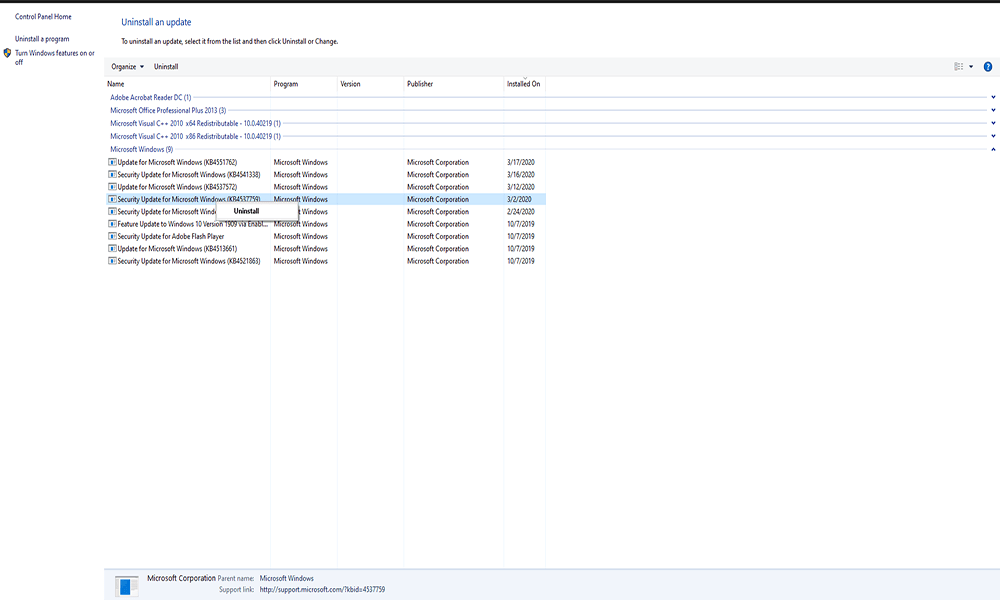Click Microsoft Windows program in KB4513661 row
This screenshot has width=1000, height=600.
(300, 249)
